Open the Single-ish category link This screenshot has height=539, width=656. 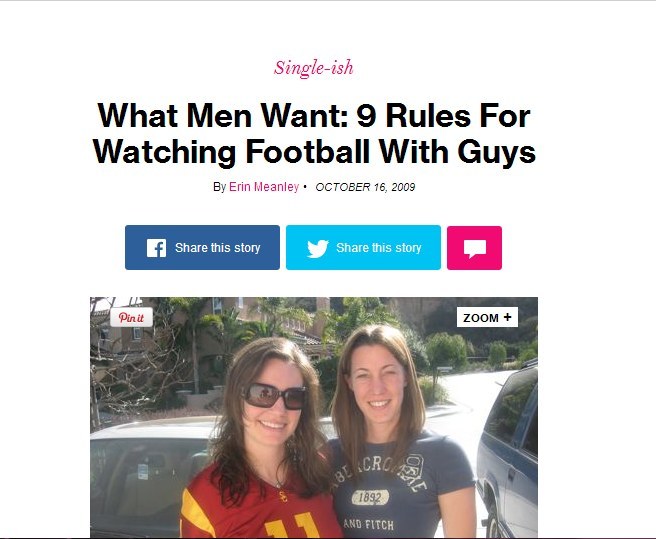(x=313, y=68)
